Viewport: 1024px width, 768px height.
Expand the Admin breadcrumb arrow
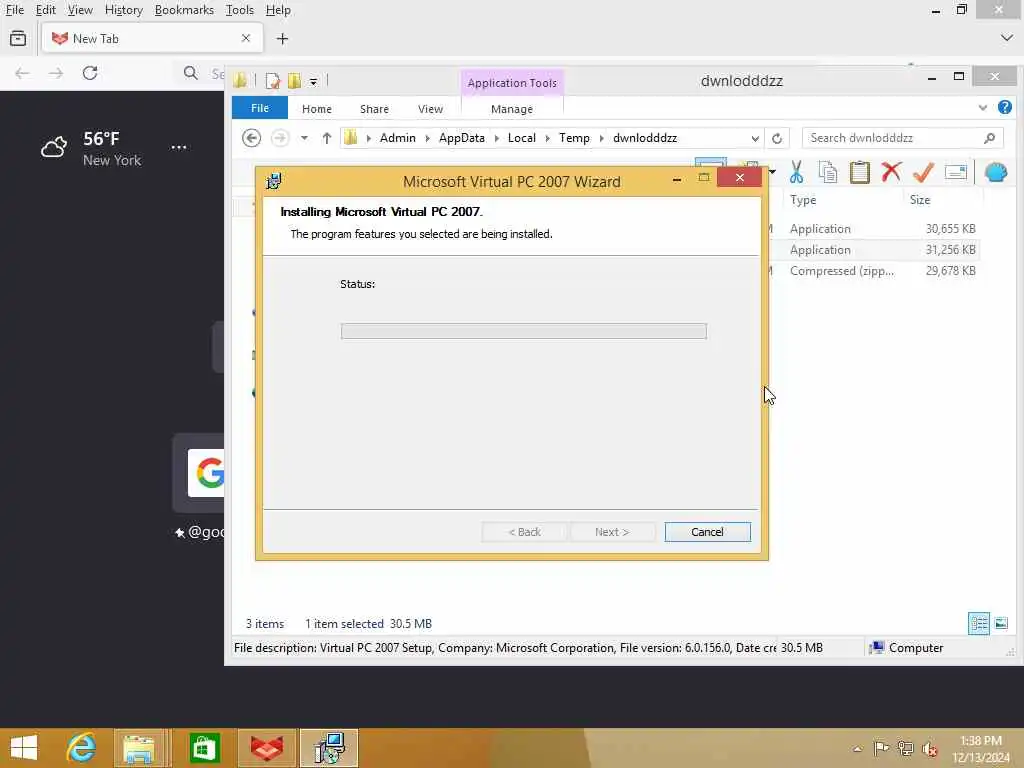(x=427, y=138)
